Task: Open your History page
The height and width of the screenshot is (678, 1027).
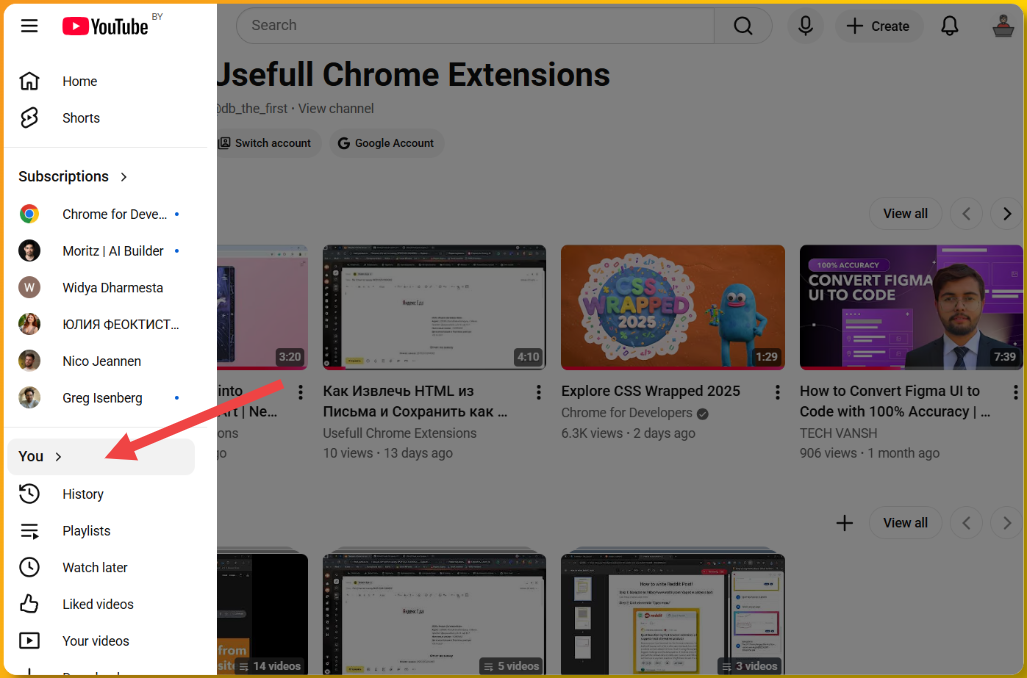Action: (83, 493)
